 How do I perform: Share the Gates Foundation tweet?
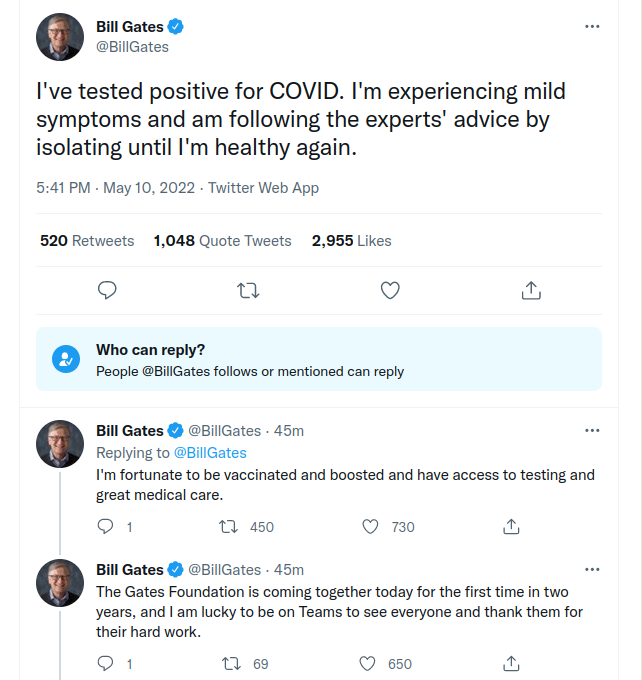click(510, 664)
